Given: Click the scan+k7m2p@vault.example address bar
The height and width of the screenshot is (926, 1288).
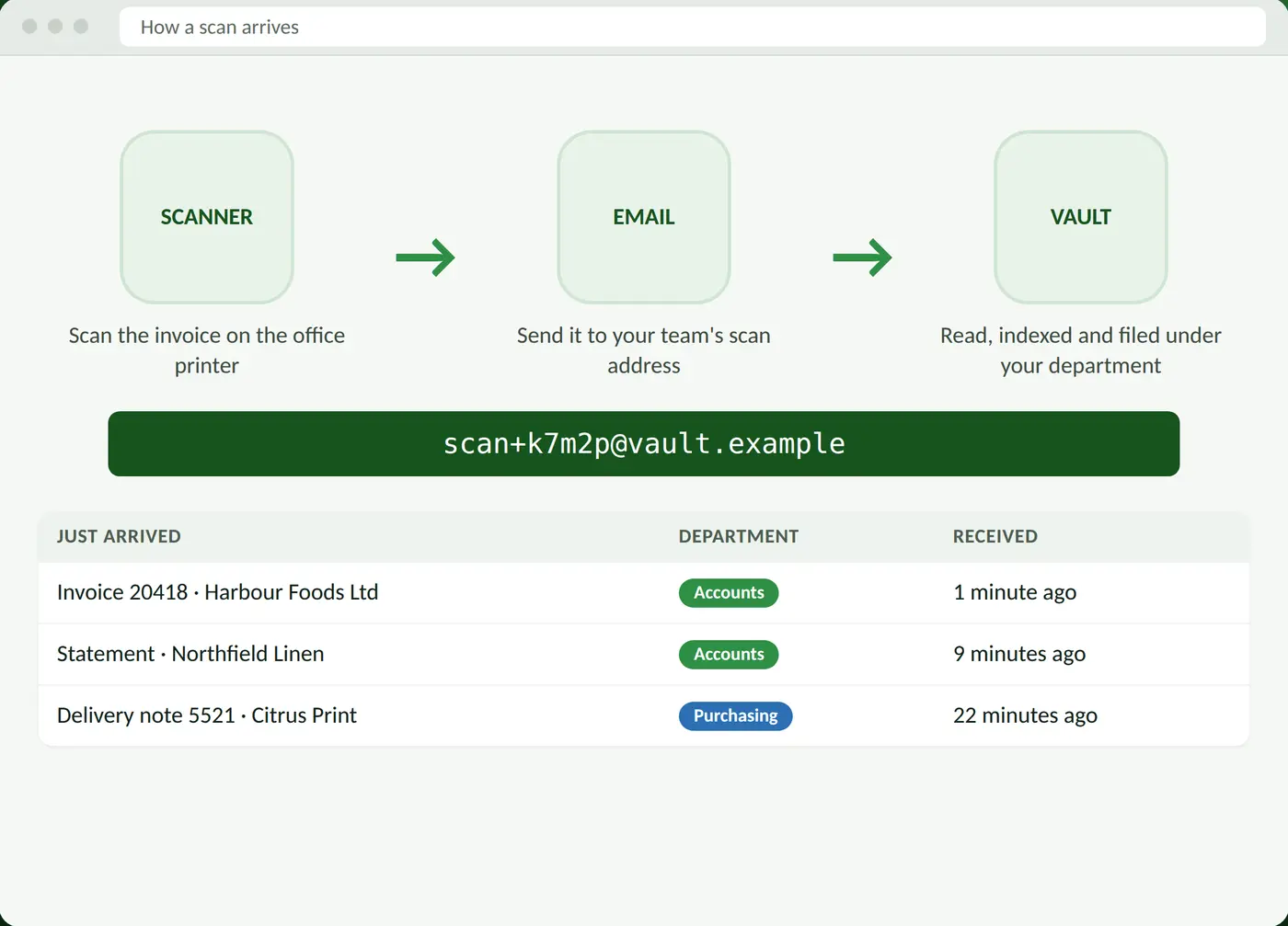Looking at the screenshot, I should coord(644,443).
